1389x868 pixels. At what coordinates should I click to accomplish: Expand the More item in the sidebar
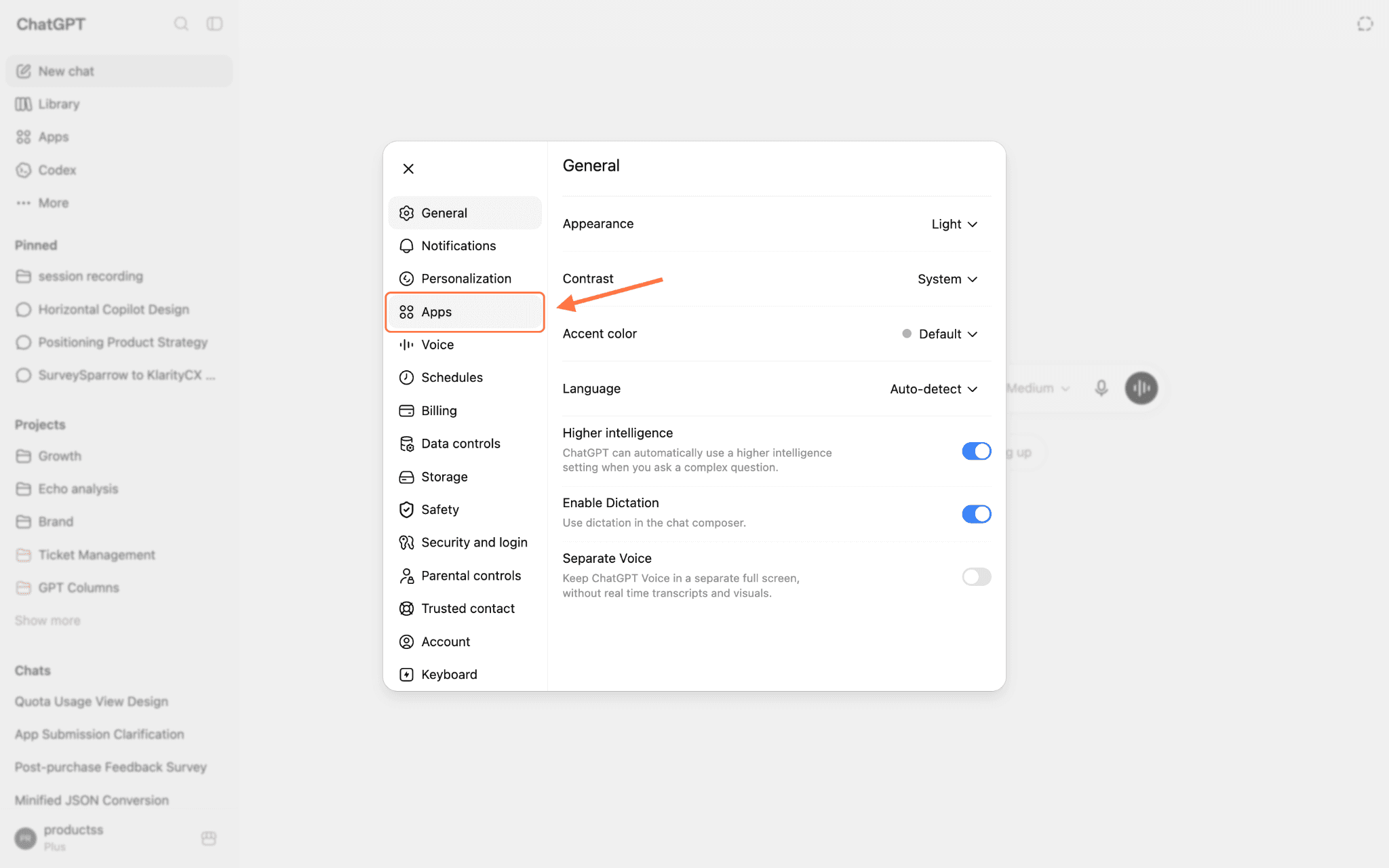(x=119, y=203)
